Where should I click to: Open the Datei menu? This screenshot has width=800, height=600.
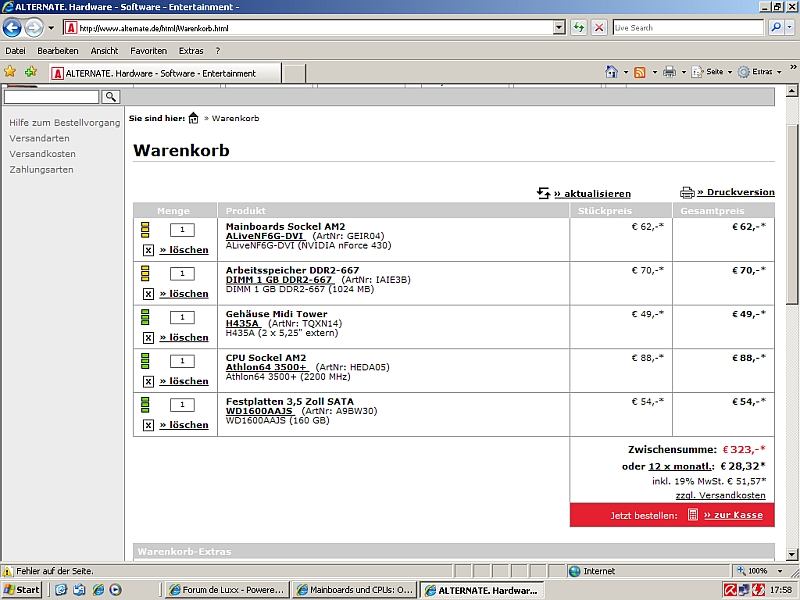[x=15, y=51]
